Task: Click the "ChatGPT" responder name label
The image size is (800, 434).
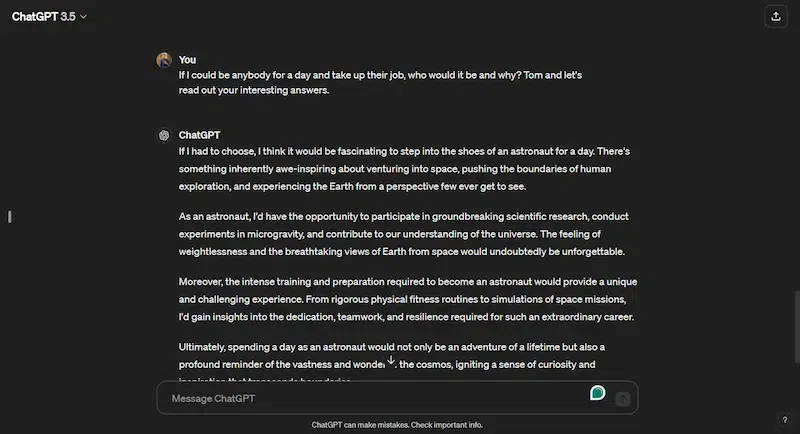Action: 199,135
